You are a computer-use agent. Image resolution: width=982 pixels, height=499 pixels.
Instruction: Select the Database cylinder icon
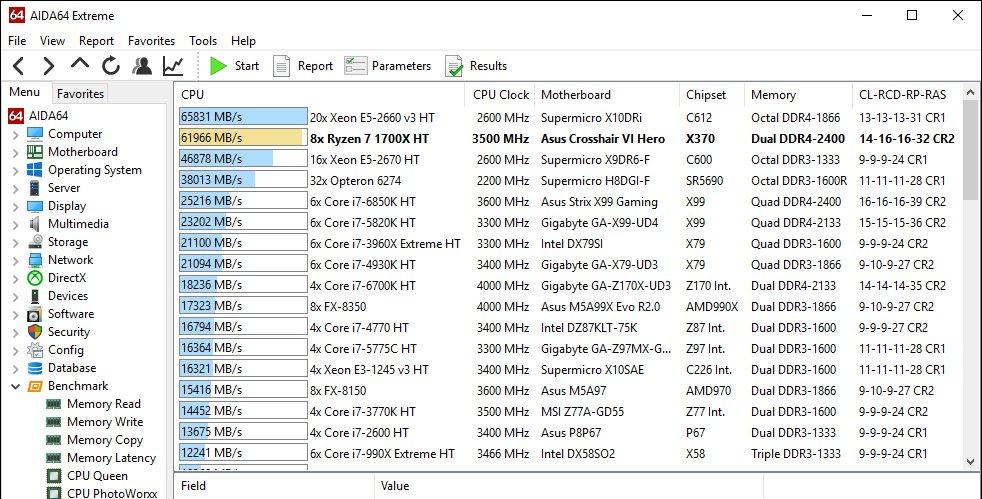point(35,368)
